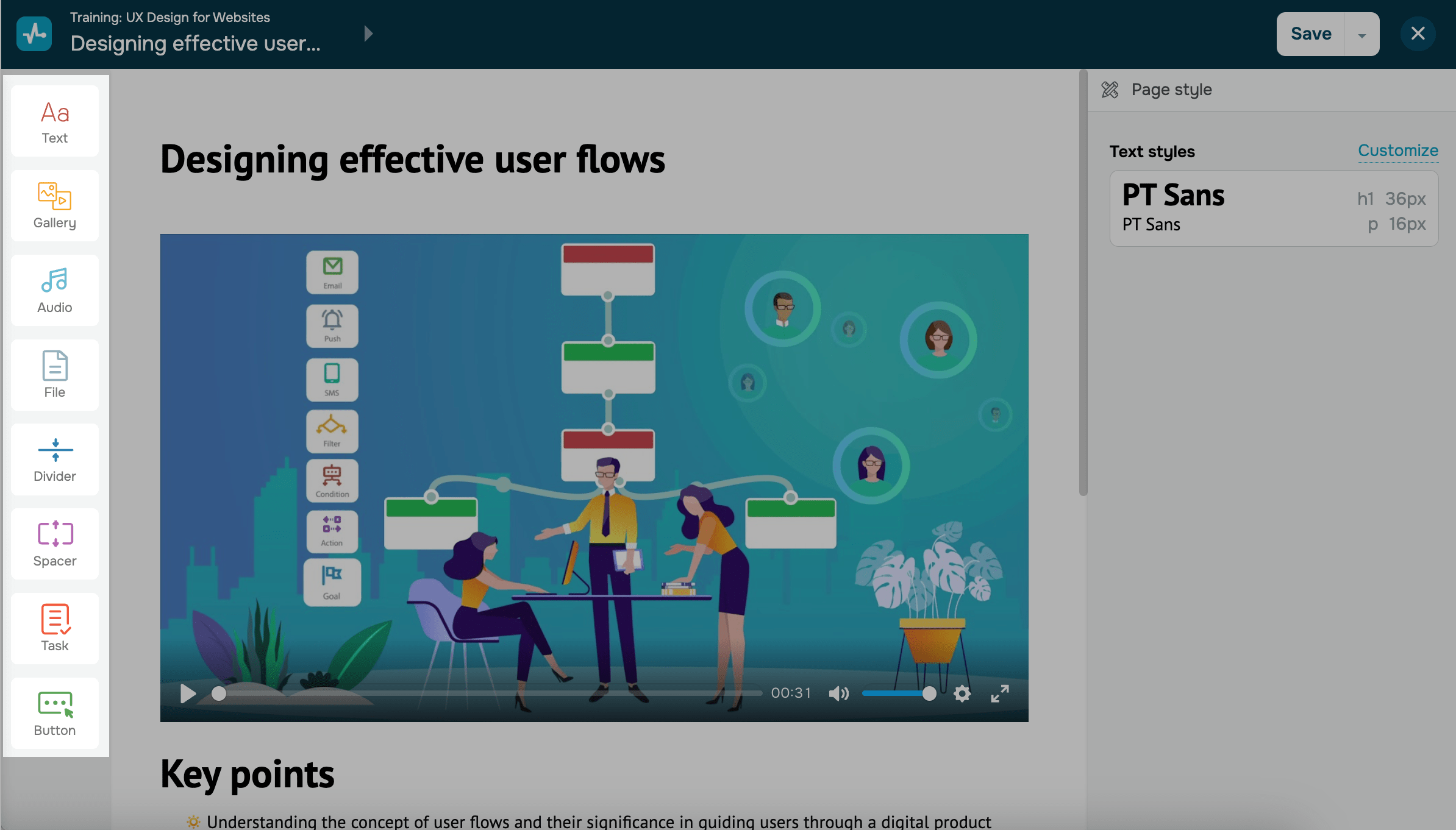Add a Divider block
1456x830 pixels.
55,459
